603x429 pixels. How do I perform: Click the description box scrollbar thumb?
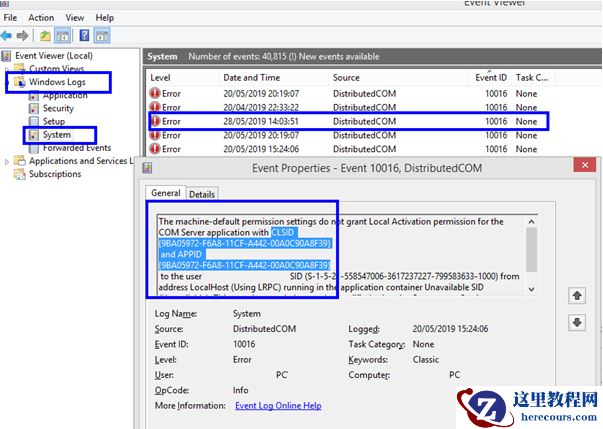(531, 250)
